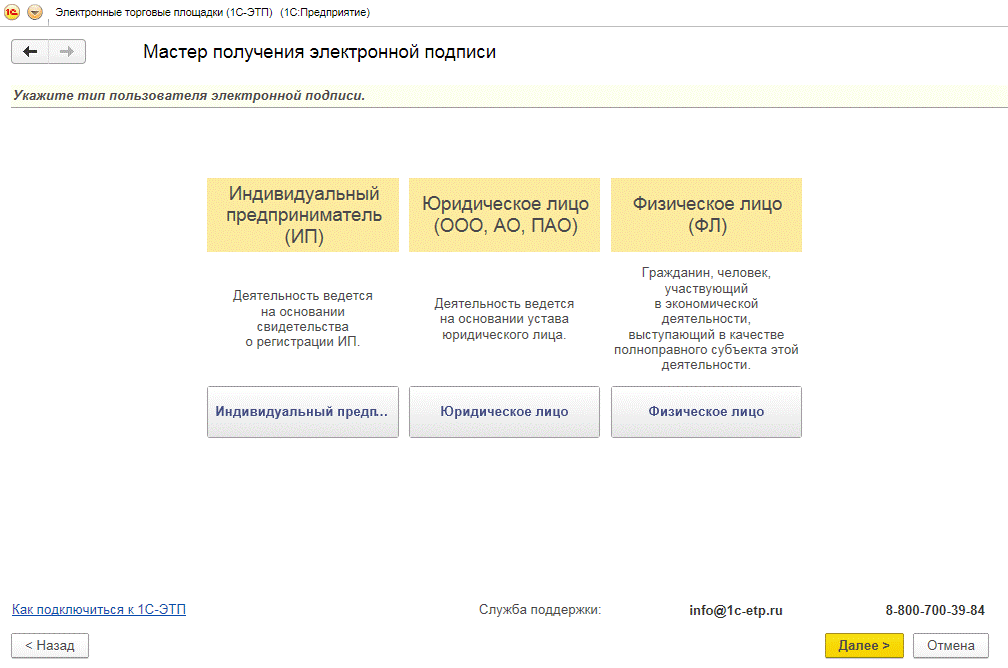The height and width of the screenshot is (668, 1008).
Task: Click the Мастер получения электронной подписи heading
Action: point(320,51)
